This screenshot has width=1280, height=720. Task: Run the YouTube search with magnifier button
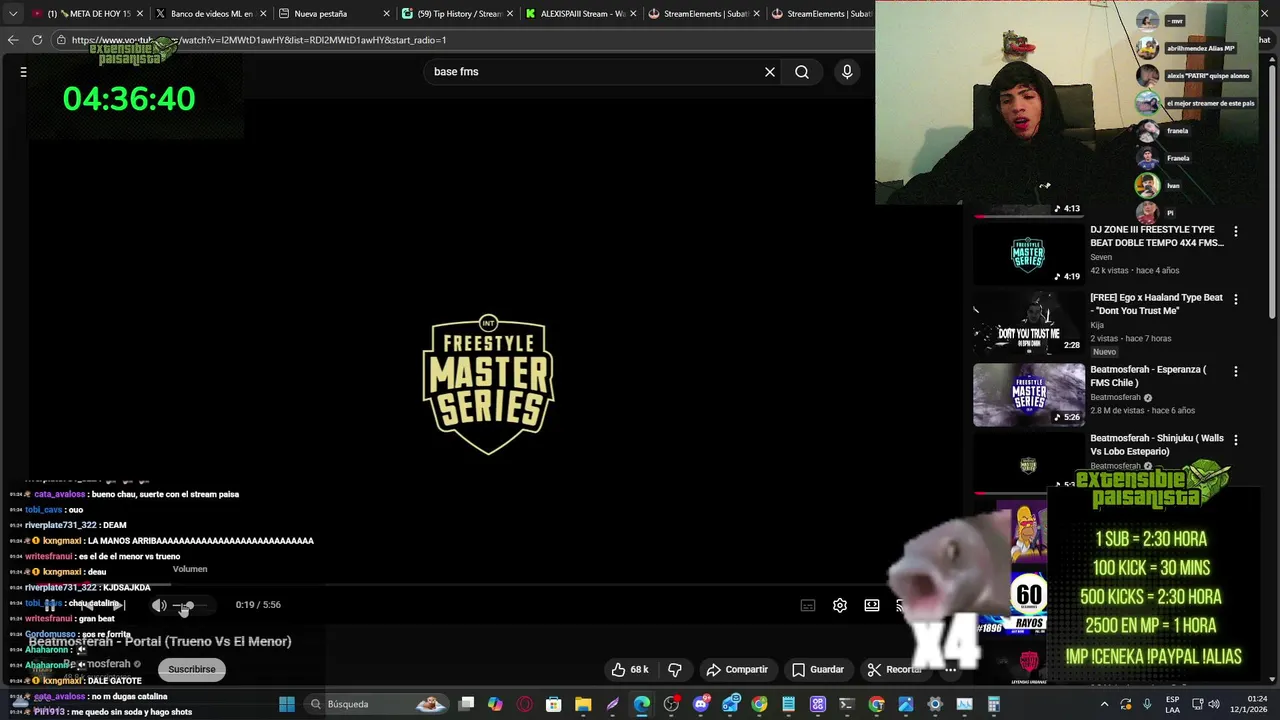[x=802, y=72]
